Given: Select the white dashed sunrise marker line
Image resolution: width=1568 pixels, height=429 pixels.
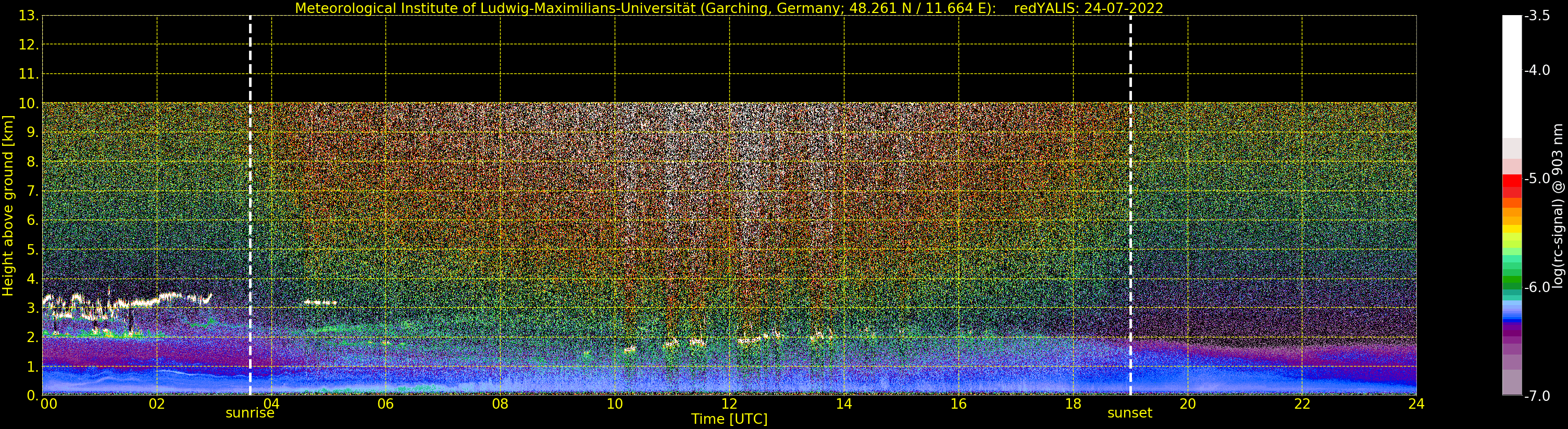Looking at the screenshot, I should 250,205.
